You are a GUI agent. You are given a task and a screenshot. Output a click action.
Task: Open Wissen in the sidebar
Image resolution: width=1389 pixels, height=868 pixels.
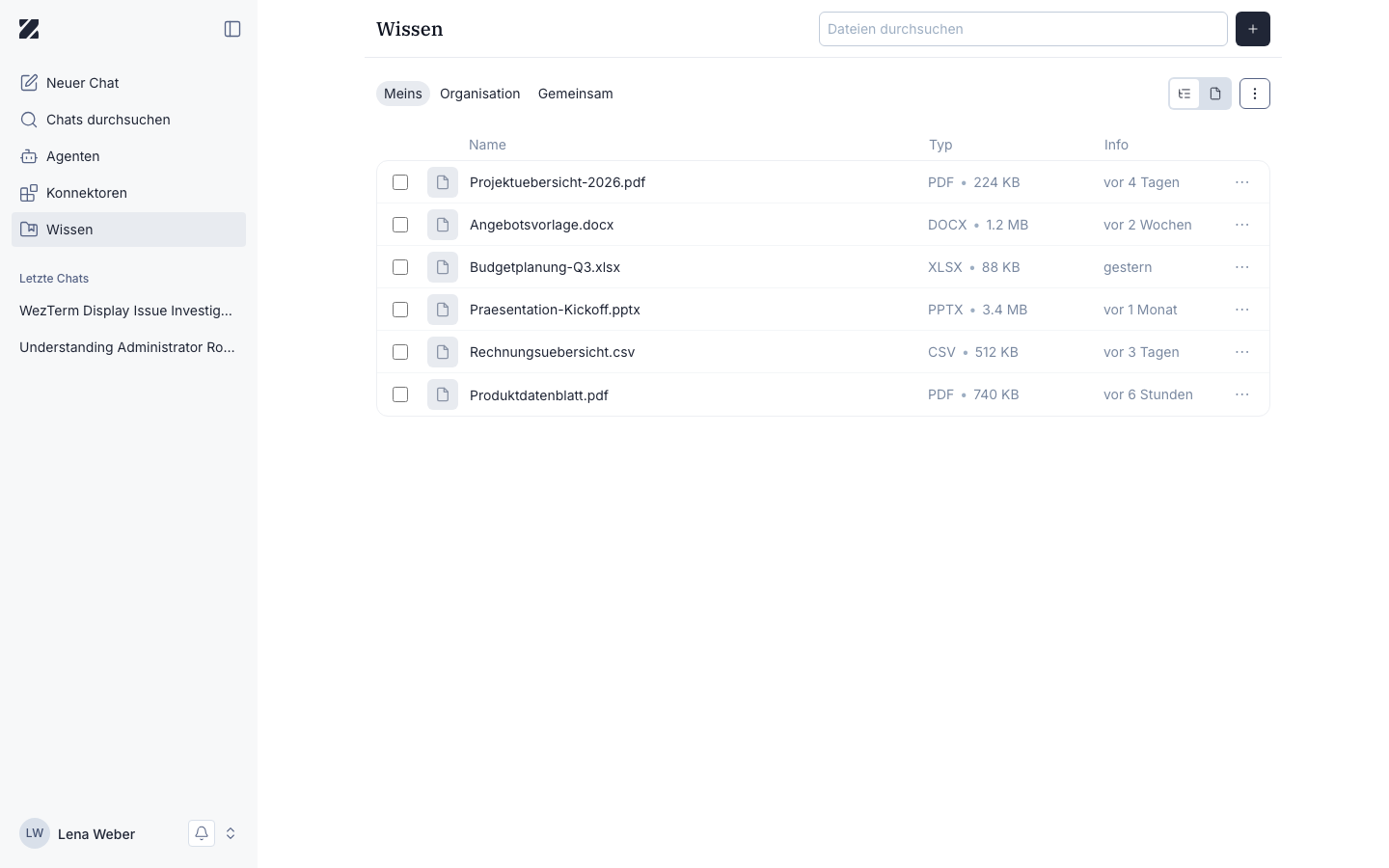128,230
